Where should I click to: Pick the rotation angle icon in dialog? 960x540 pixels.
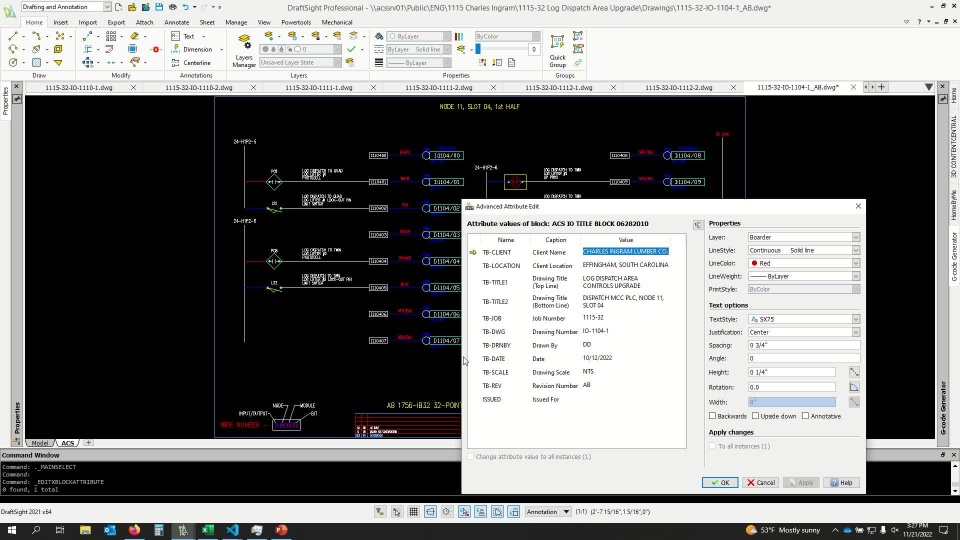coord(854,387)
